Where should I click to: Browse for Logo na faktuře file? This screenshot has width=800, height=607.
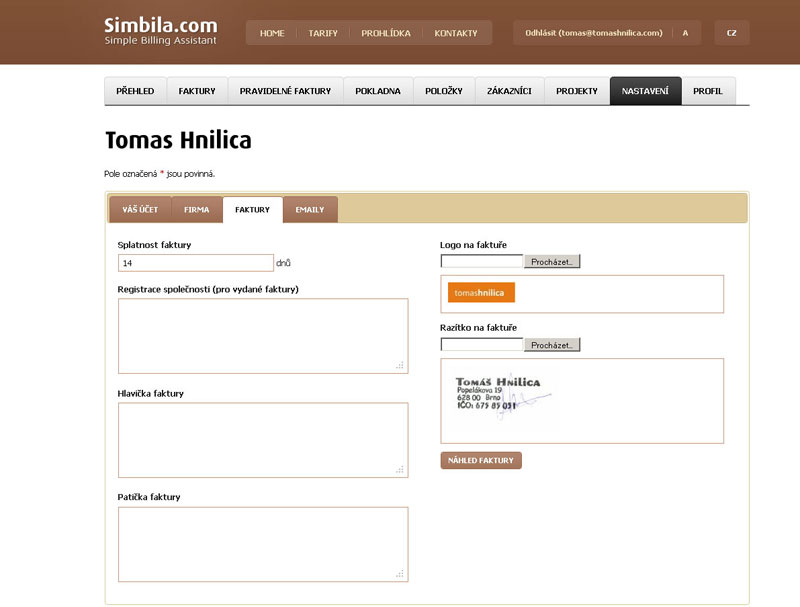(551, 262)
